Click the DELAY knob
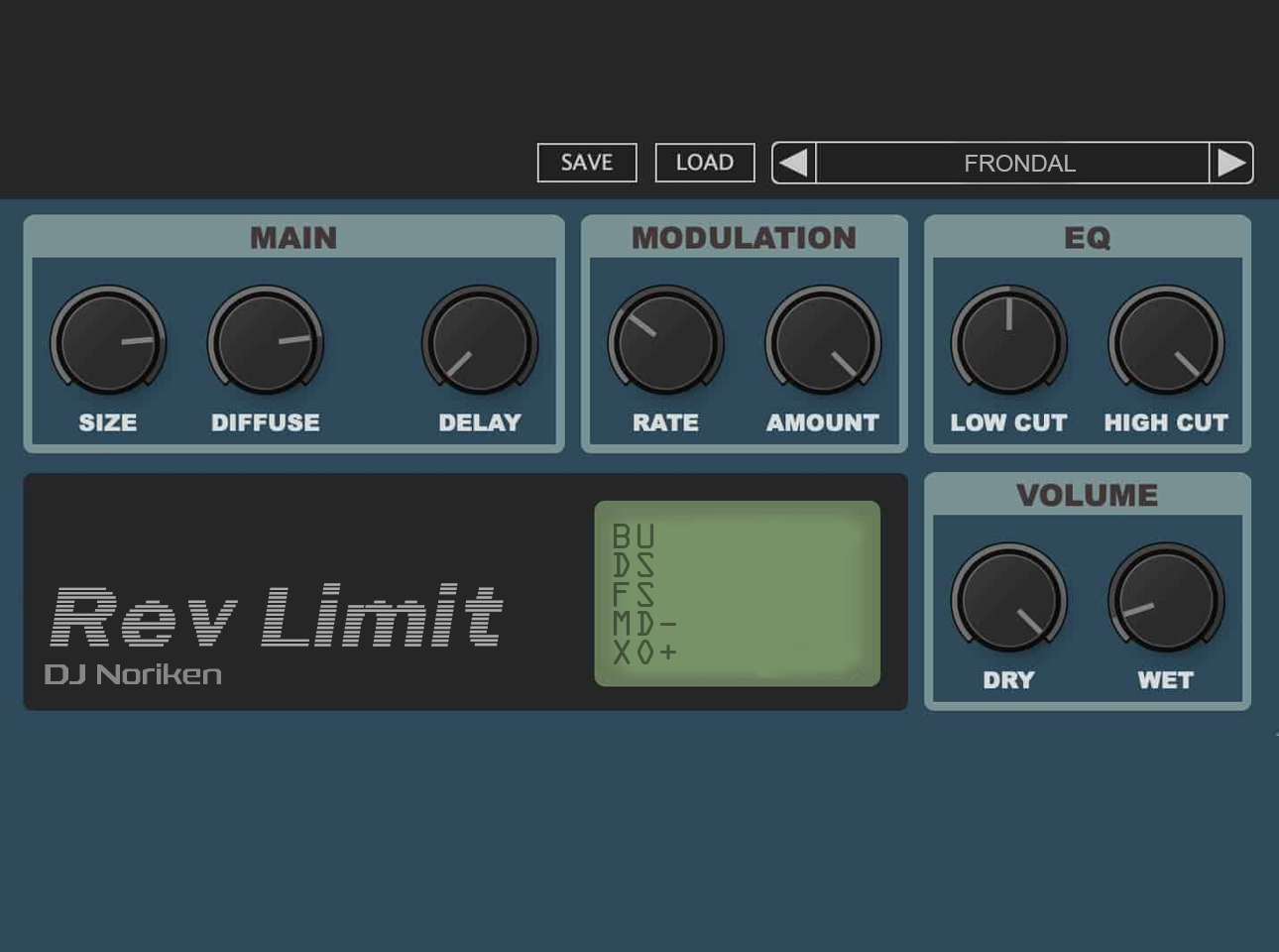Image resolution: width=1279 pixels, height=952 pixels. coord(480,343)
